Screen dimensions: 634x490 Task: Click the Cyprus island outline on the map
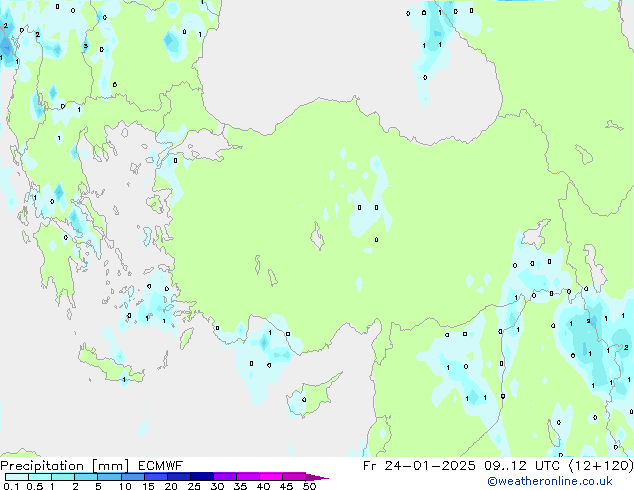[313, 395]
